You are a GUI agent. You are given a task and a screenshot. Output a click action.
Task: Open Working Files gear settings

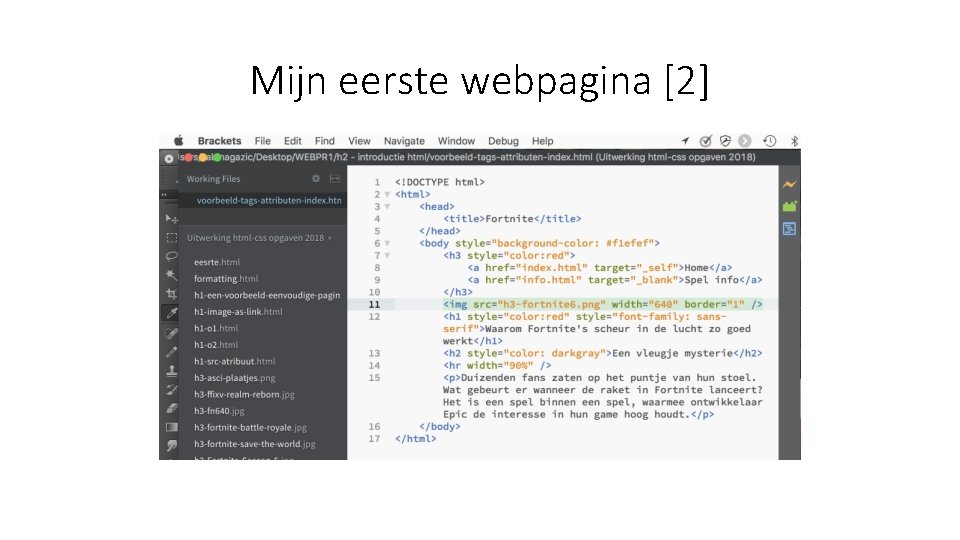pyautogui.click(x=316, y=179)
